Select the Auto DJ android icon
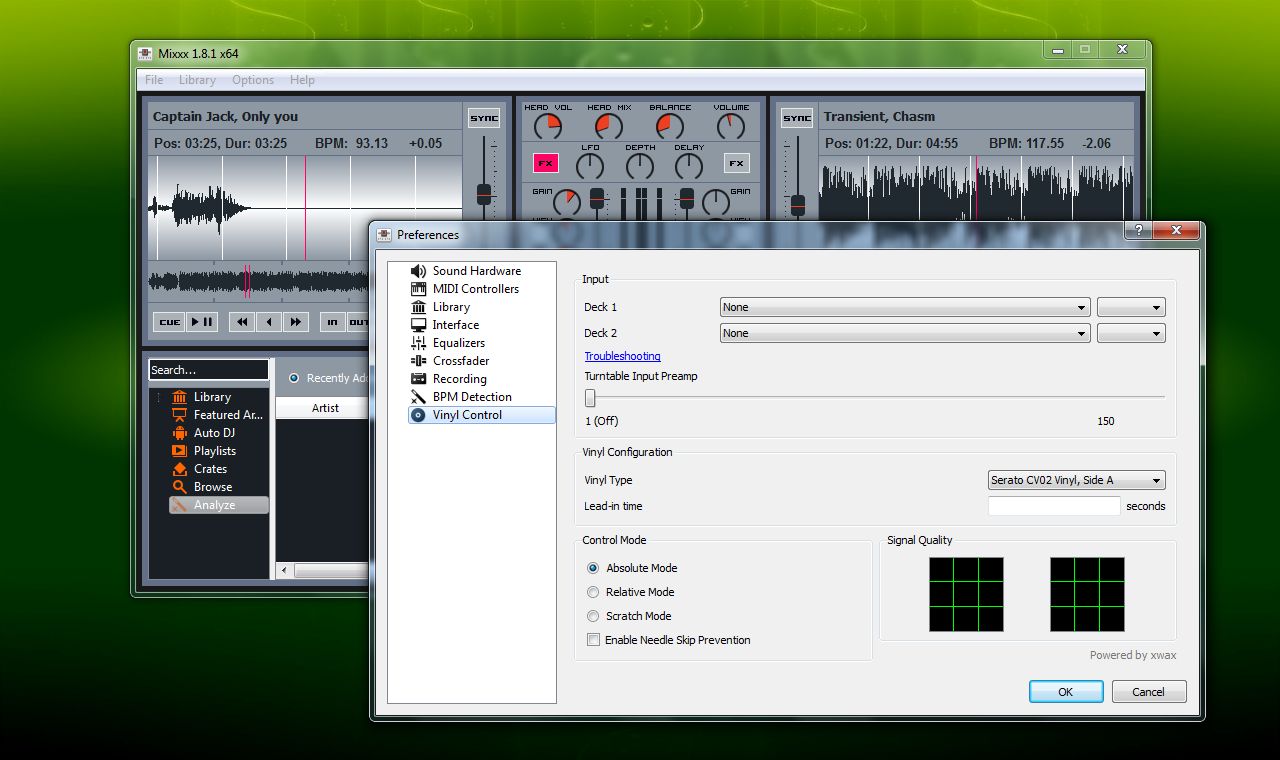Screen dimensions: 1280x760 [x=179, y=433]
